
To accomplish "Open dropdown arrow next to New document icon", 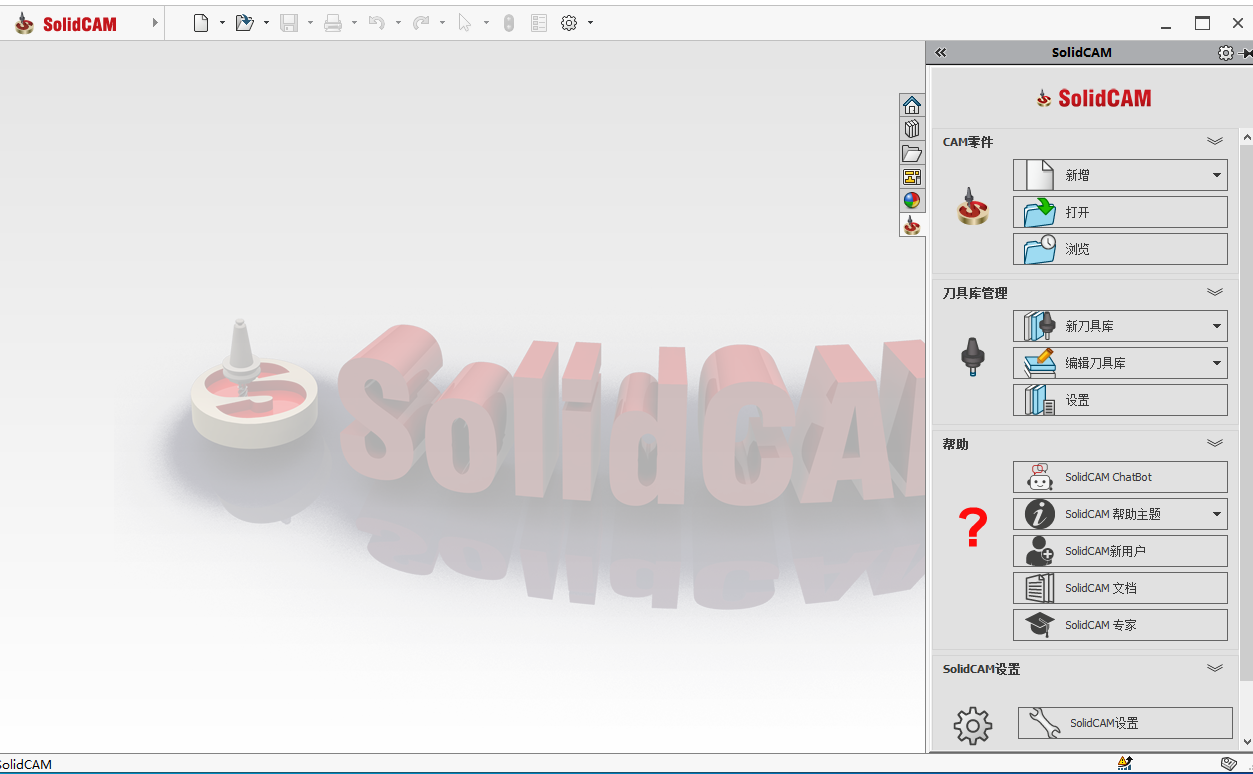I will pyautogui.click(x=222, y=23).
